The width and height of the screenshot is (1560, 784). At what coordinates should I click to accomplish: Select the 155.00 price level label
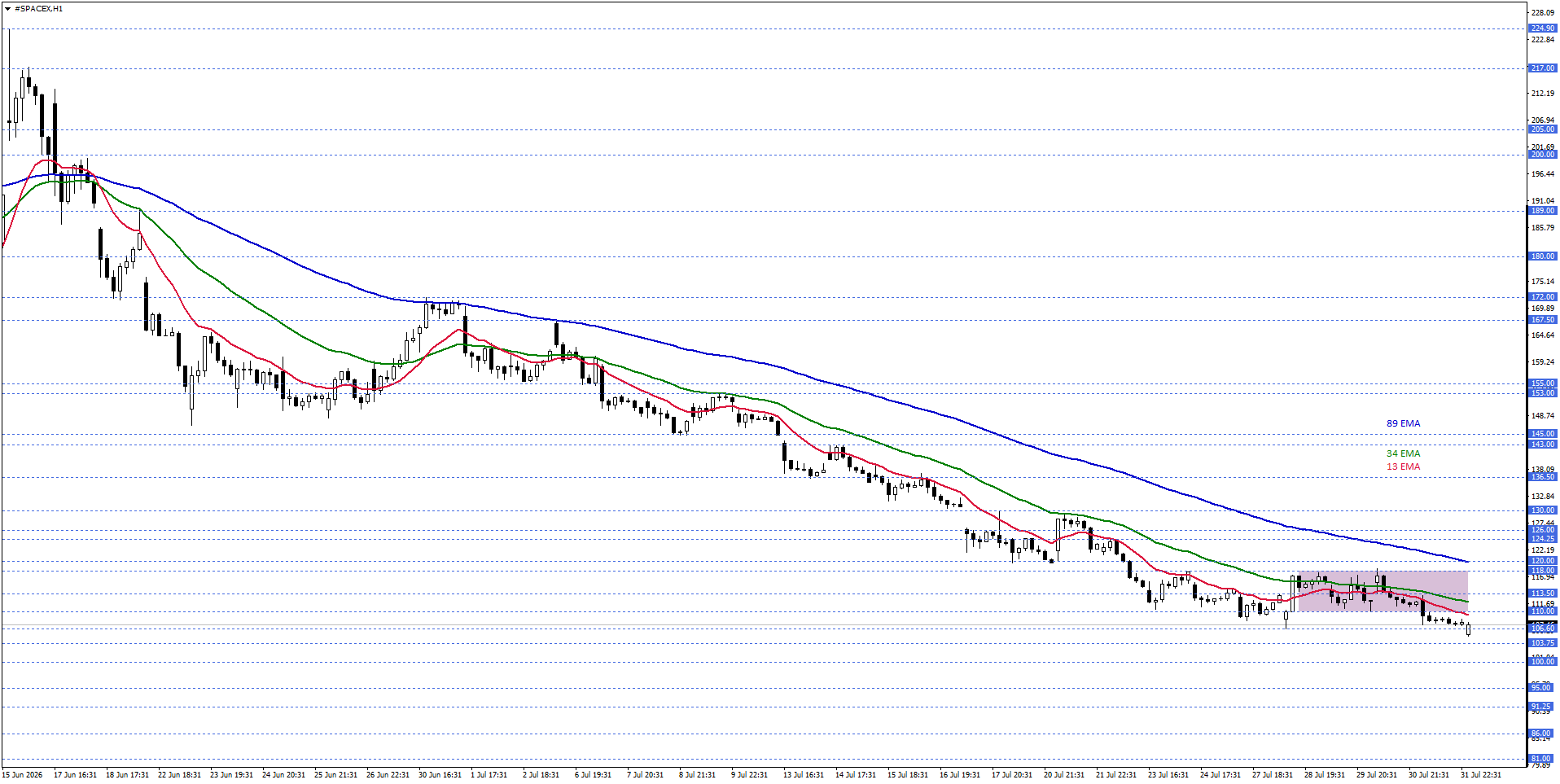(x=1543, y=383)
